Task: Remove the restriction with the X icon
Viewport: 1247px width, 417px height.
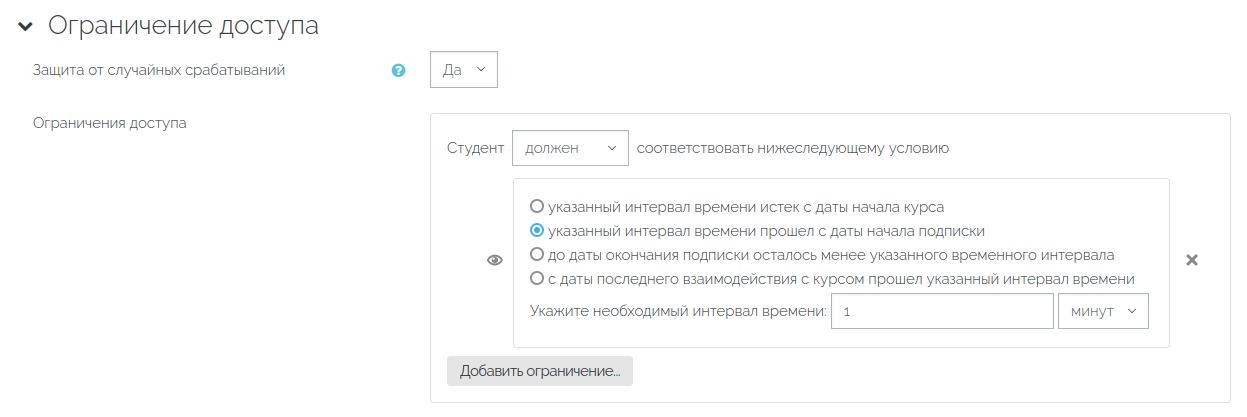Action: (1192, 260)
